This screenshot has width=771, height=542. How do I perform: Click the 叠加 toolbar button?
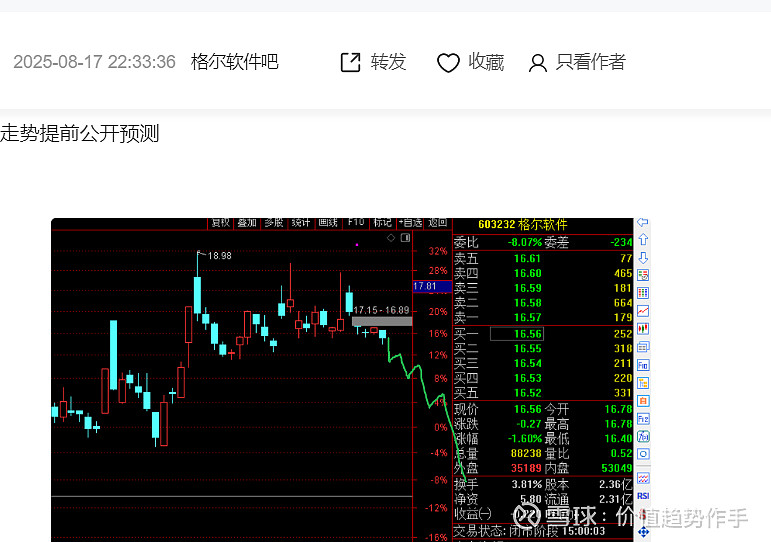[x=247, y=223]
